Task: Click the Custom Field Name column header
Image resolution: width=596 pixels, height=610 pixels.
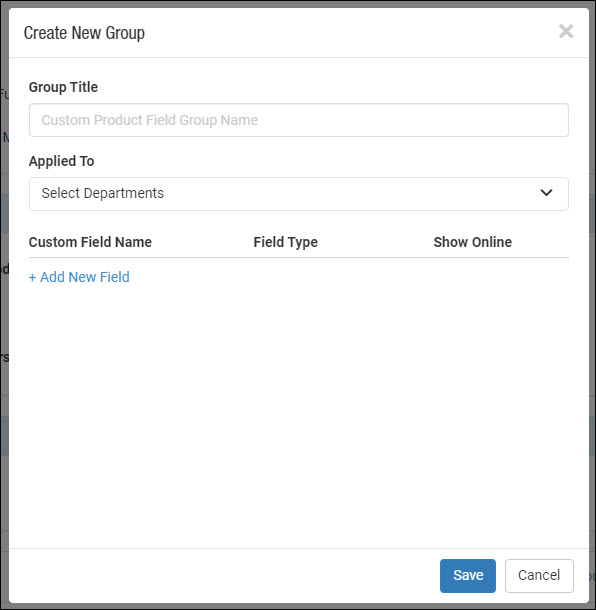Action: tap(90, 242)
